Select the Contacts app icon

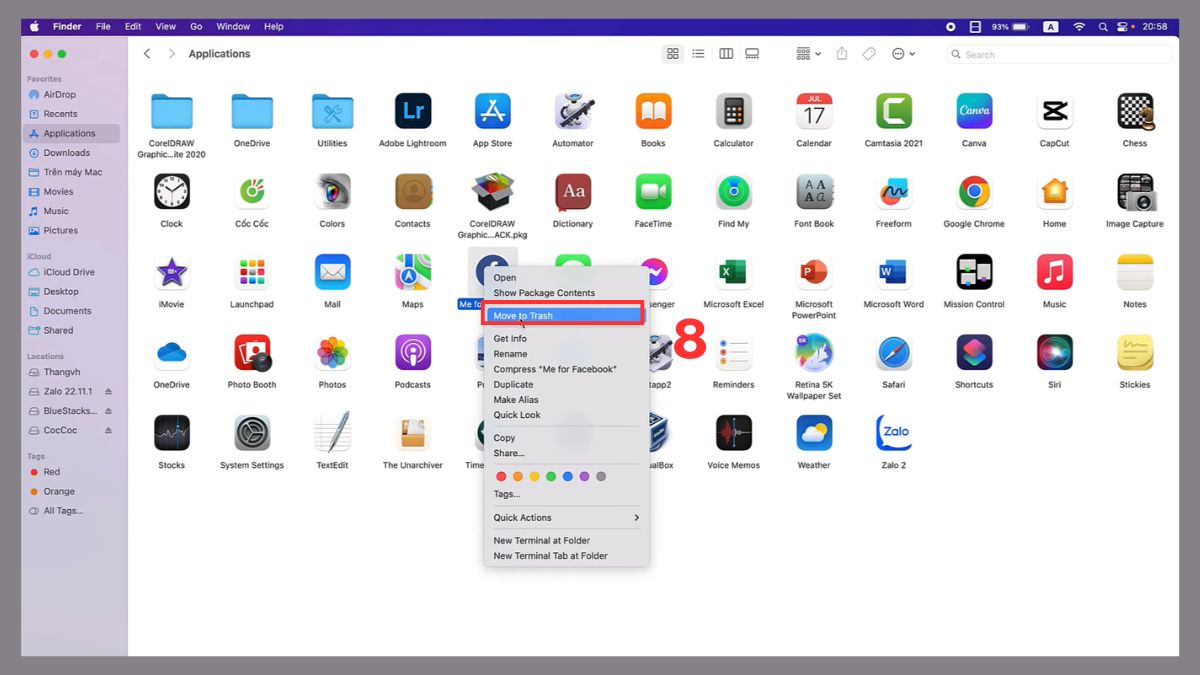click(x=412, y=191)
